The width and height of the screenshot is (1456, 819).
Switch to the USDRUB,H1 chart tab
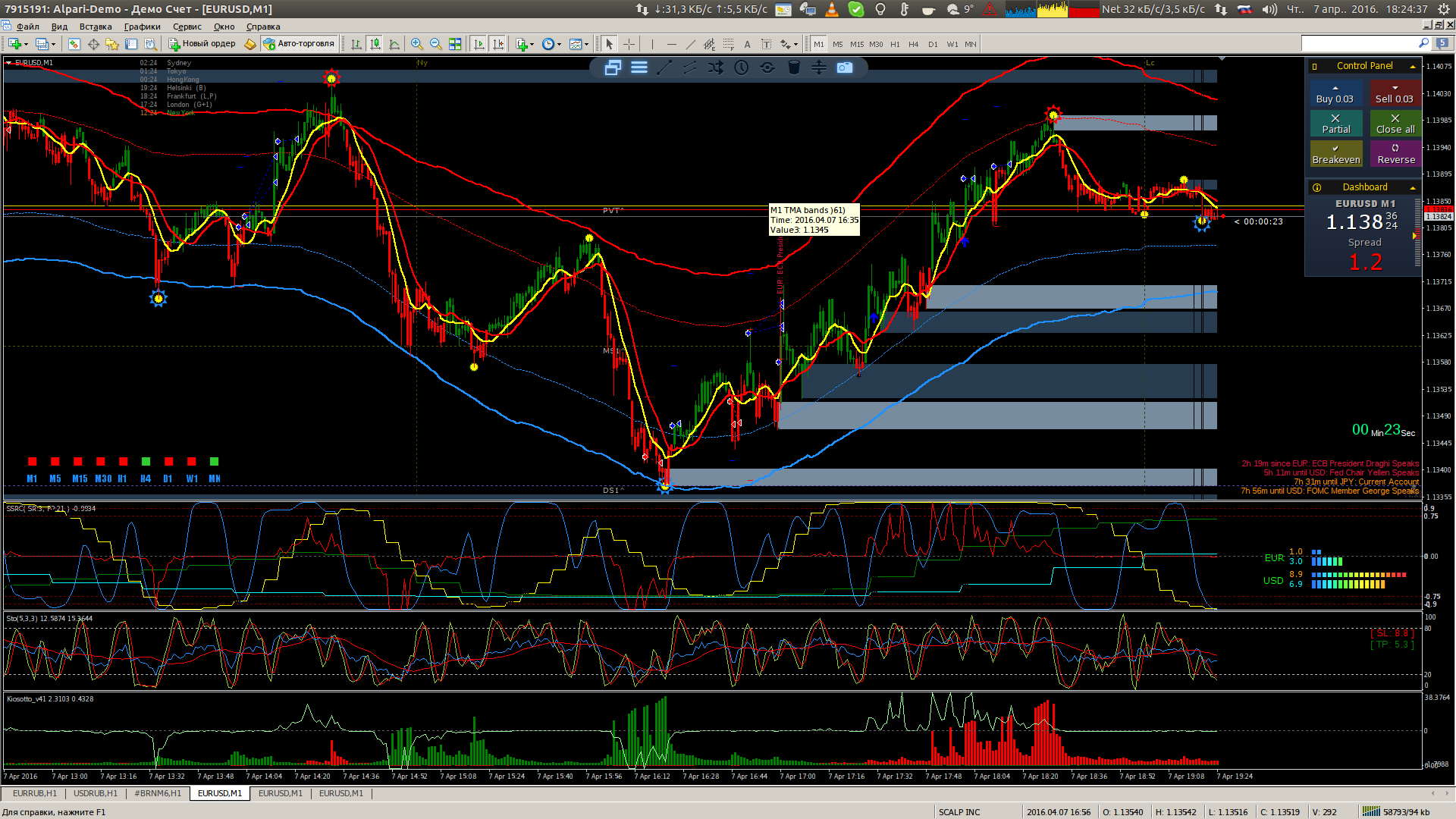[x=96, y=793]
